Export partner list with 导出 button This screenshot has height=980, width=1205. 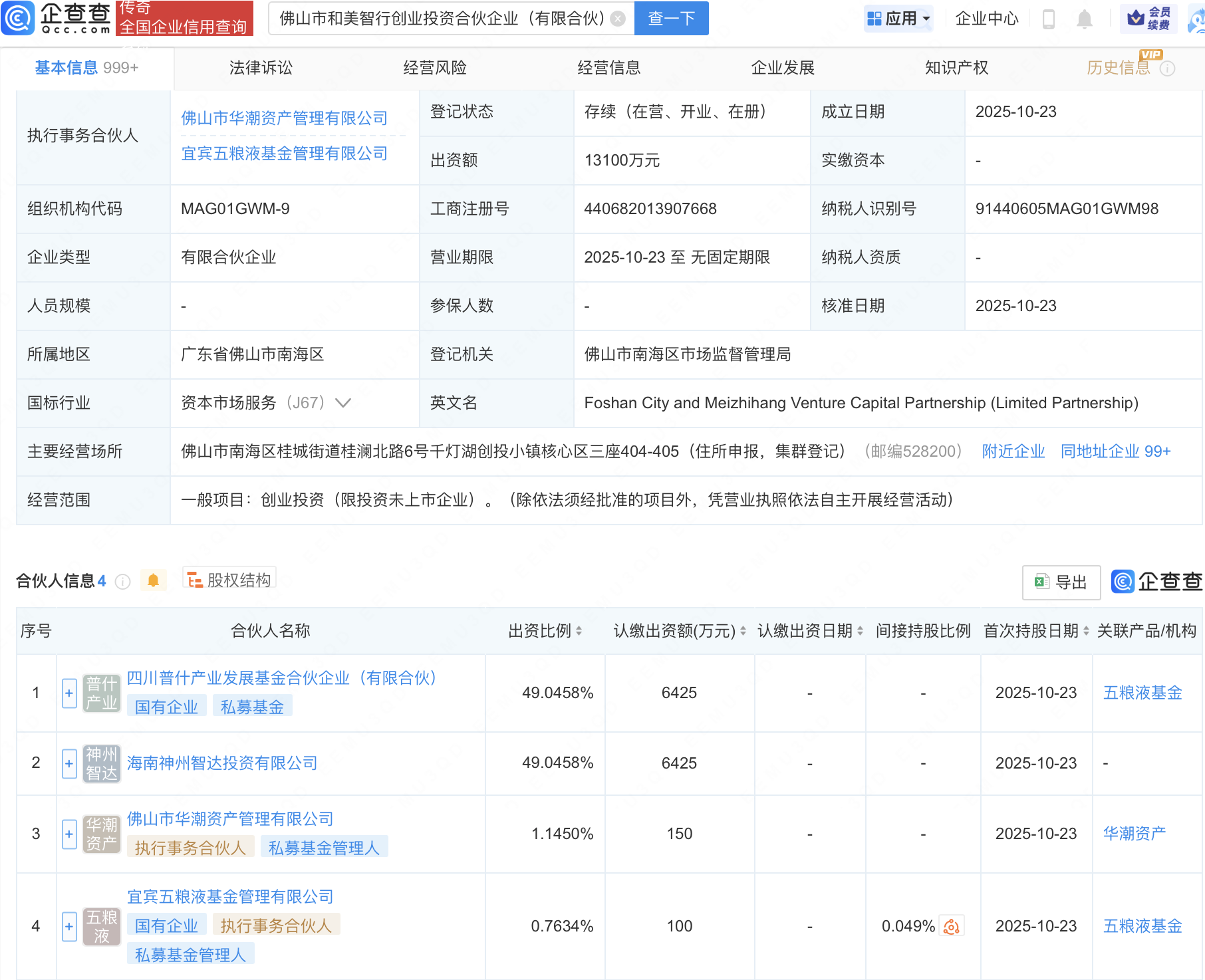click(x=1061, y=582)
